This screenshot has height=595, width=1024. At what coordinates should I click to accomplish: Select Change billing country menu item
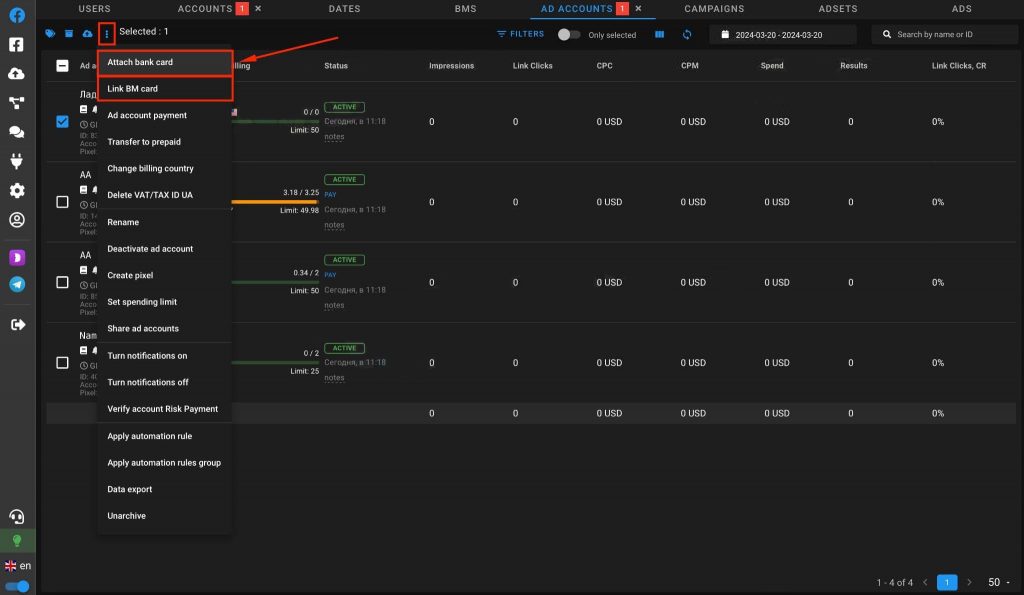[165, 169]
